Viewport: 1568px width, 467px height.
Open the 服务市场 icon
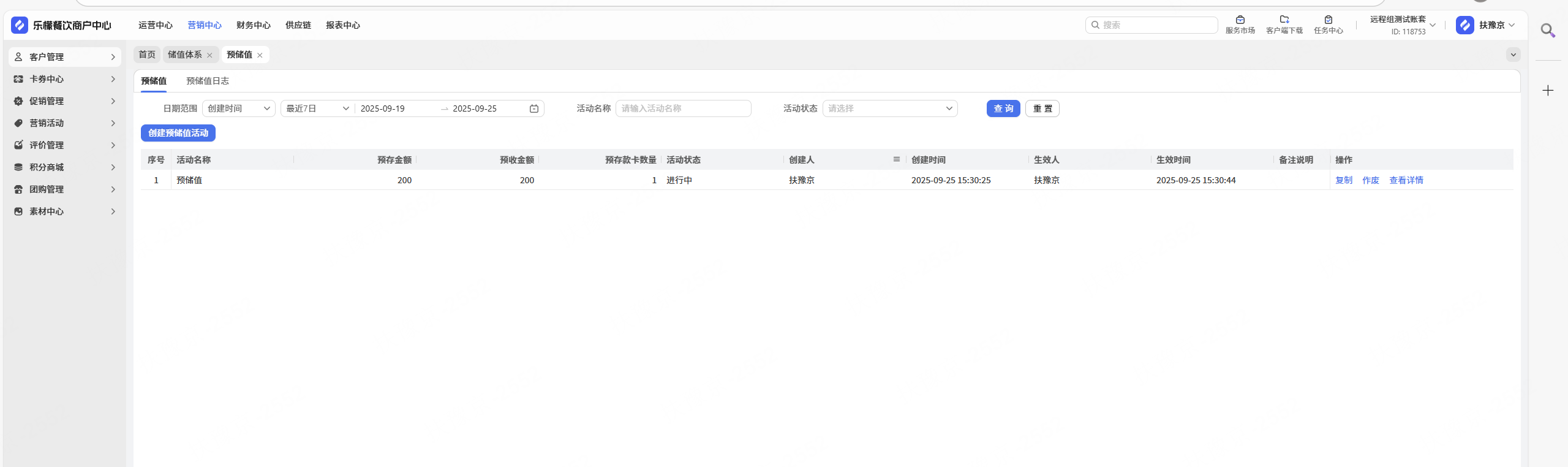pos(1240,20)
